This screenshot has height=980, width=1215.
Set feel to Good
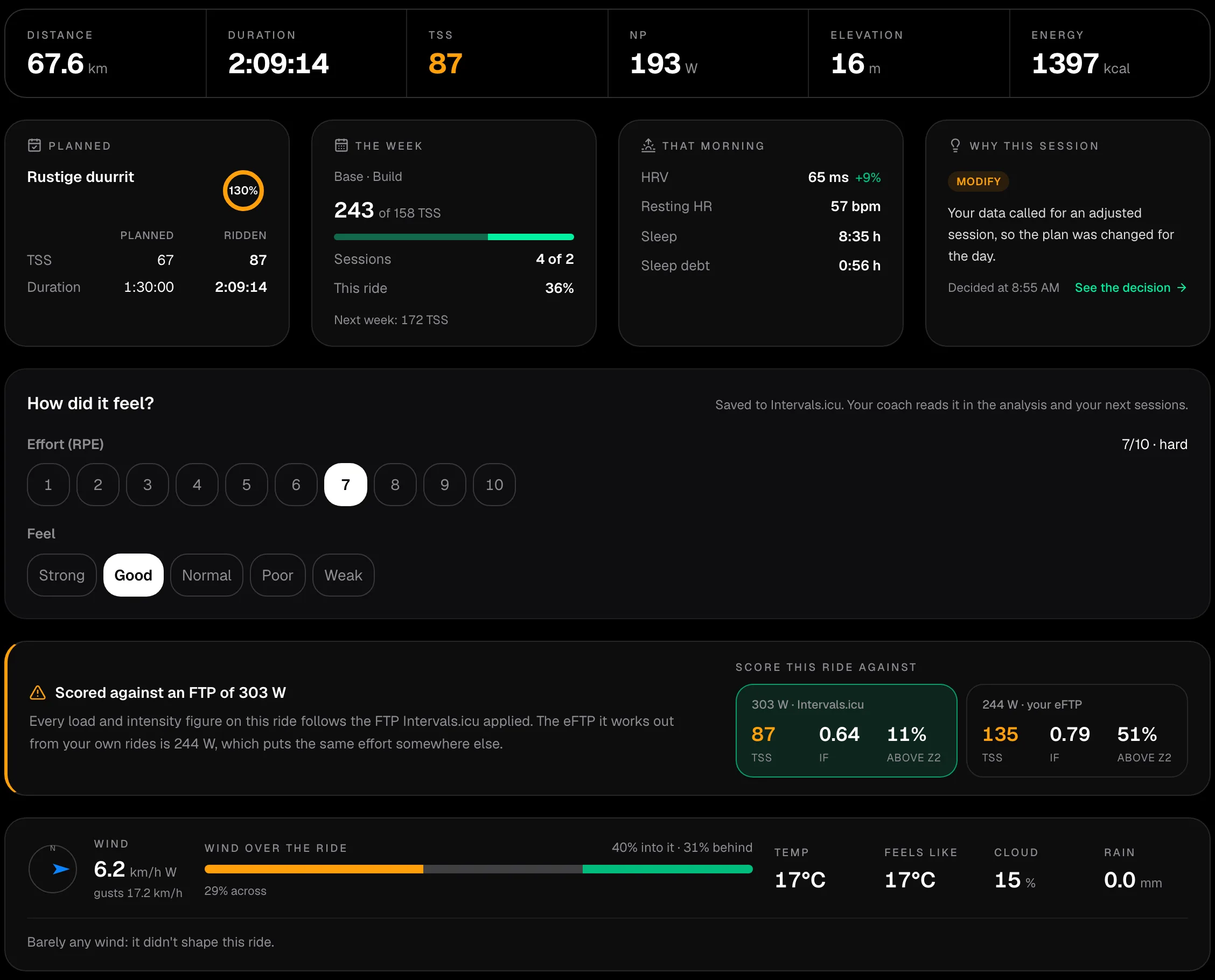133,575
